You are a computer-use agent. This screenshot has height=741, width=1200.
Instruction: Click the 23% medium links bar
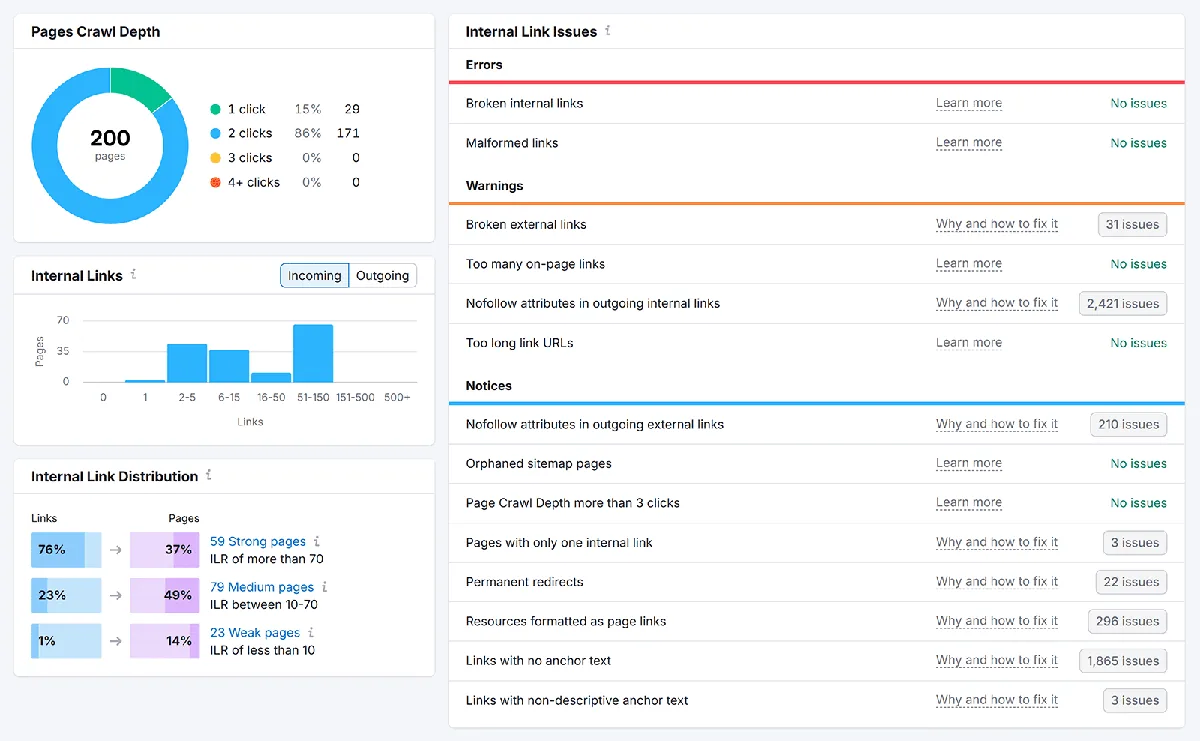(x=66, y=595)
